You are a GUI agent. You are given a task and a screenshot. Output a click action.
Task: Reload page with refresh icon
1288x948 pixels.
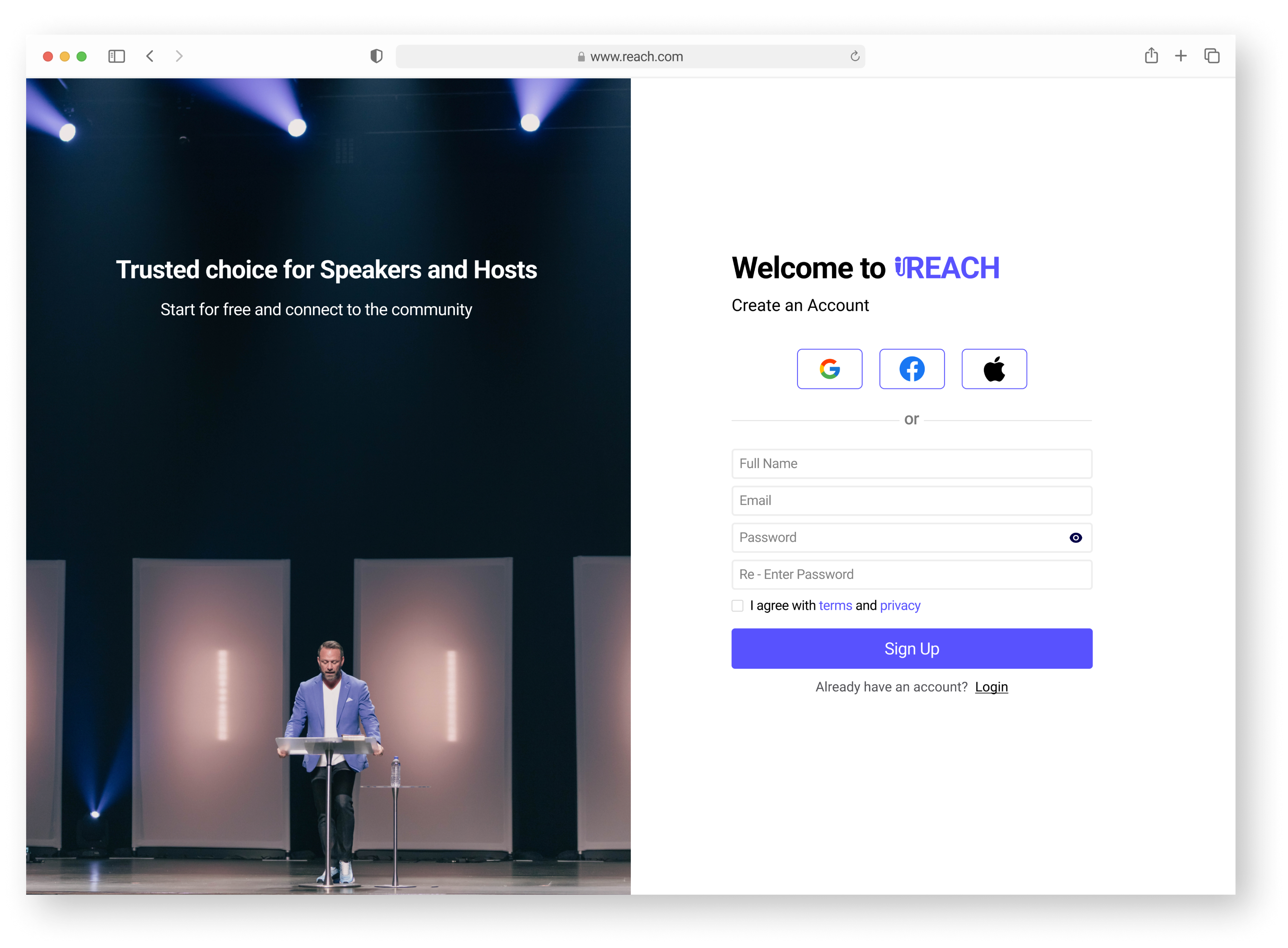point(855,56)
